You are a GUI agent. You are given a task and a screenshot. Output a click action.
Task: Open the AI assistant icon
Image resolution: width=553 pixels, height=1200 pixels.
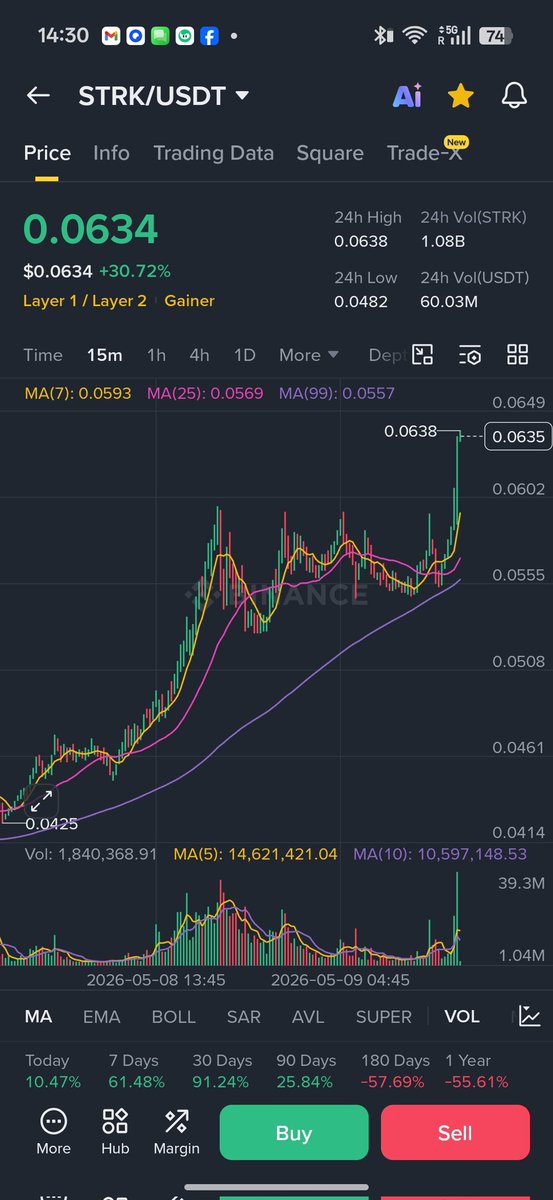pos(407,96)
